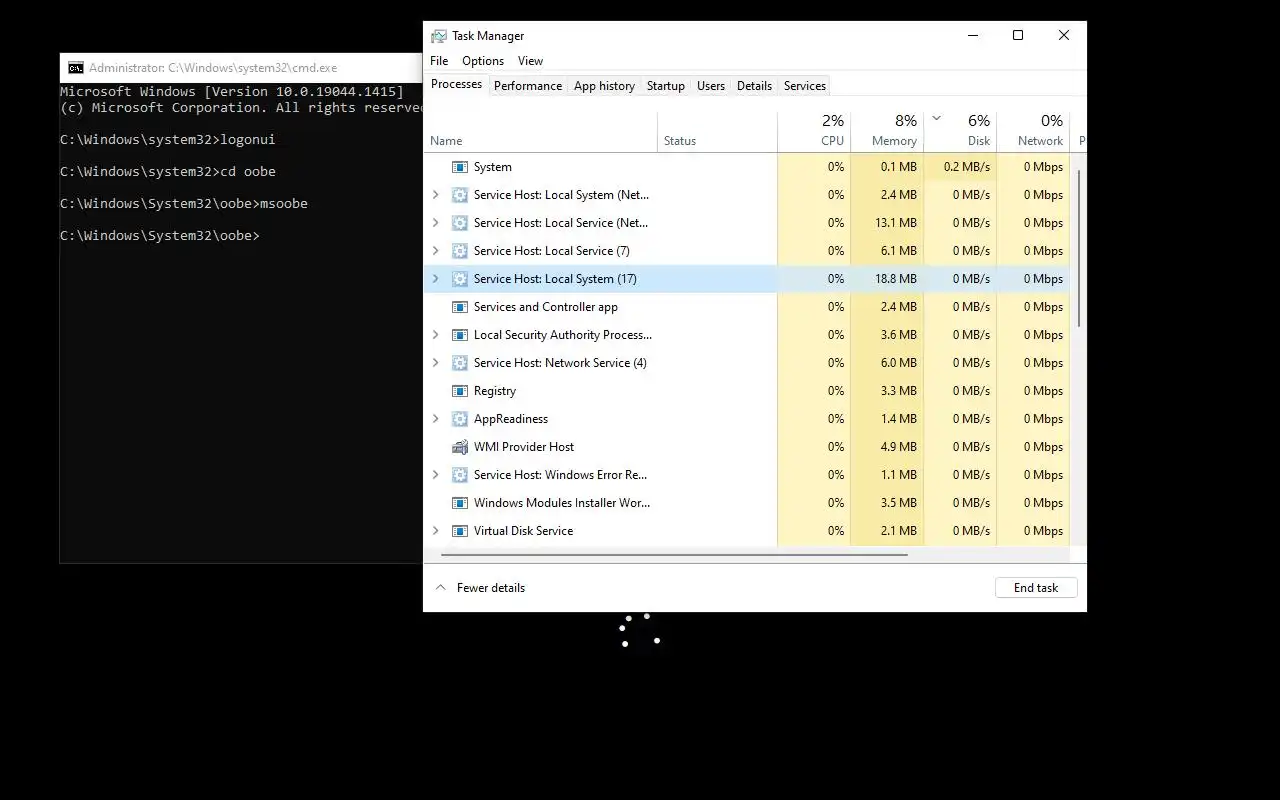Open the Options menu
The image size is (1280, 800).
(x=483, y=61)
